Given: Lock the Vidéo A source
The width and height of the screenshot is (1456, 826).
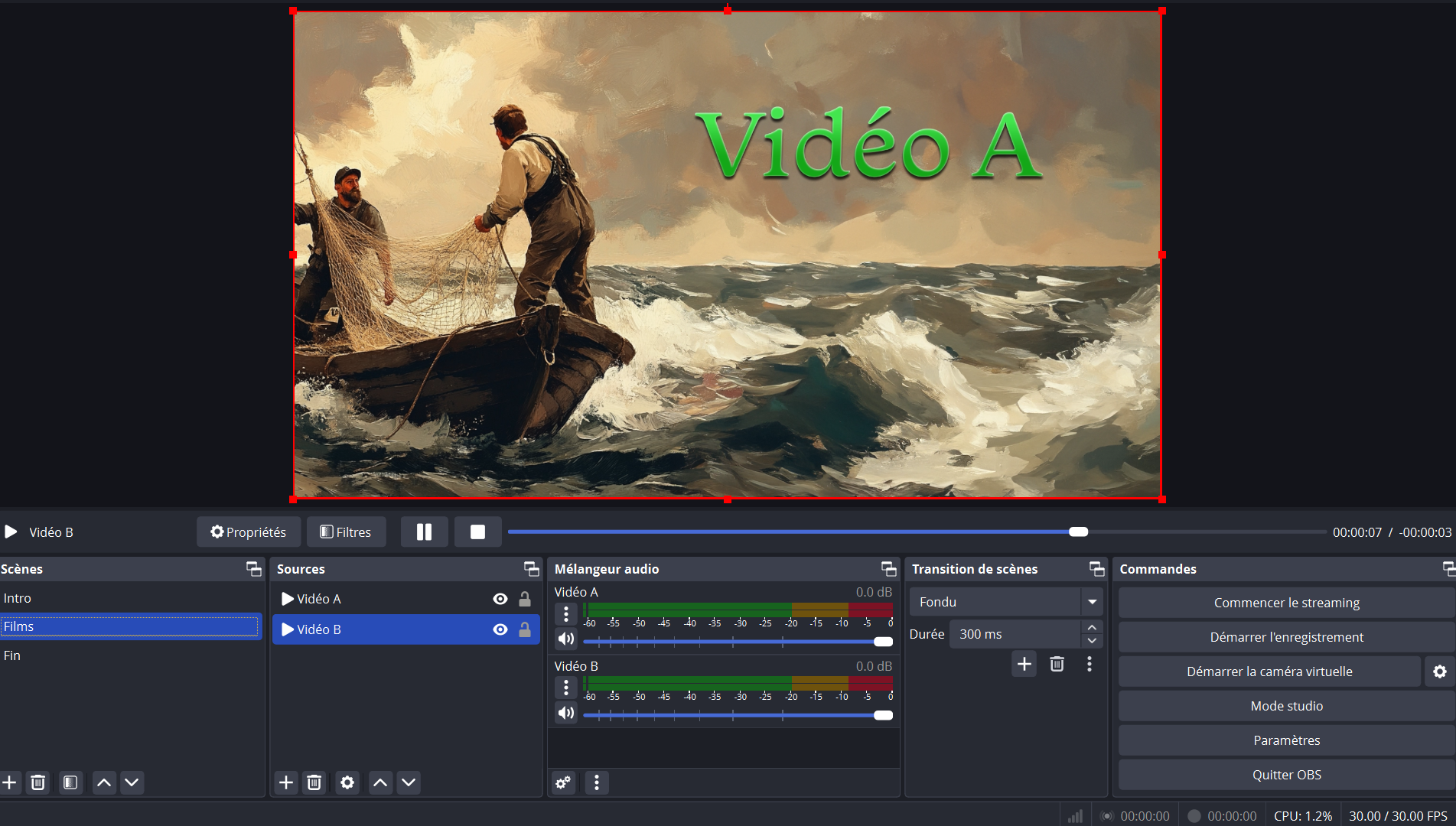Looking at the screenshot, I should [525, 599].
